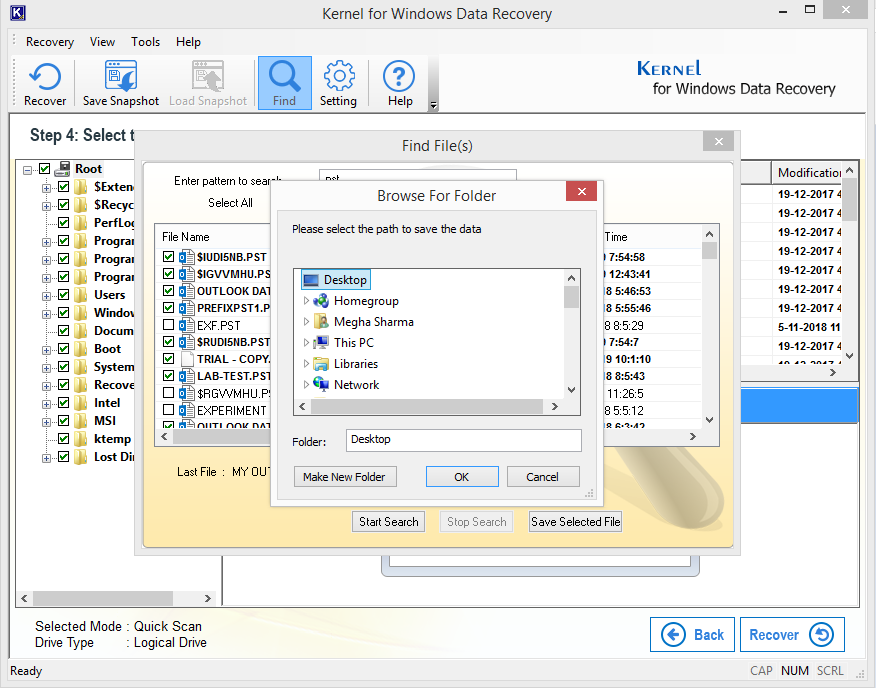Screen dimensions: 876x688
Task: Open the Recovery menu
Action: coord(50,42)
